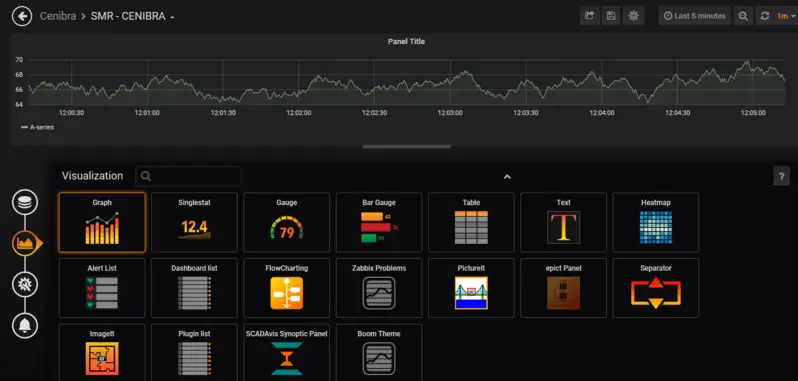Click the 70 value on the Y axis

click(19, 60)
